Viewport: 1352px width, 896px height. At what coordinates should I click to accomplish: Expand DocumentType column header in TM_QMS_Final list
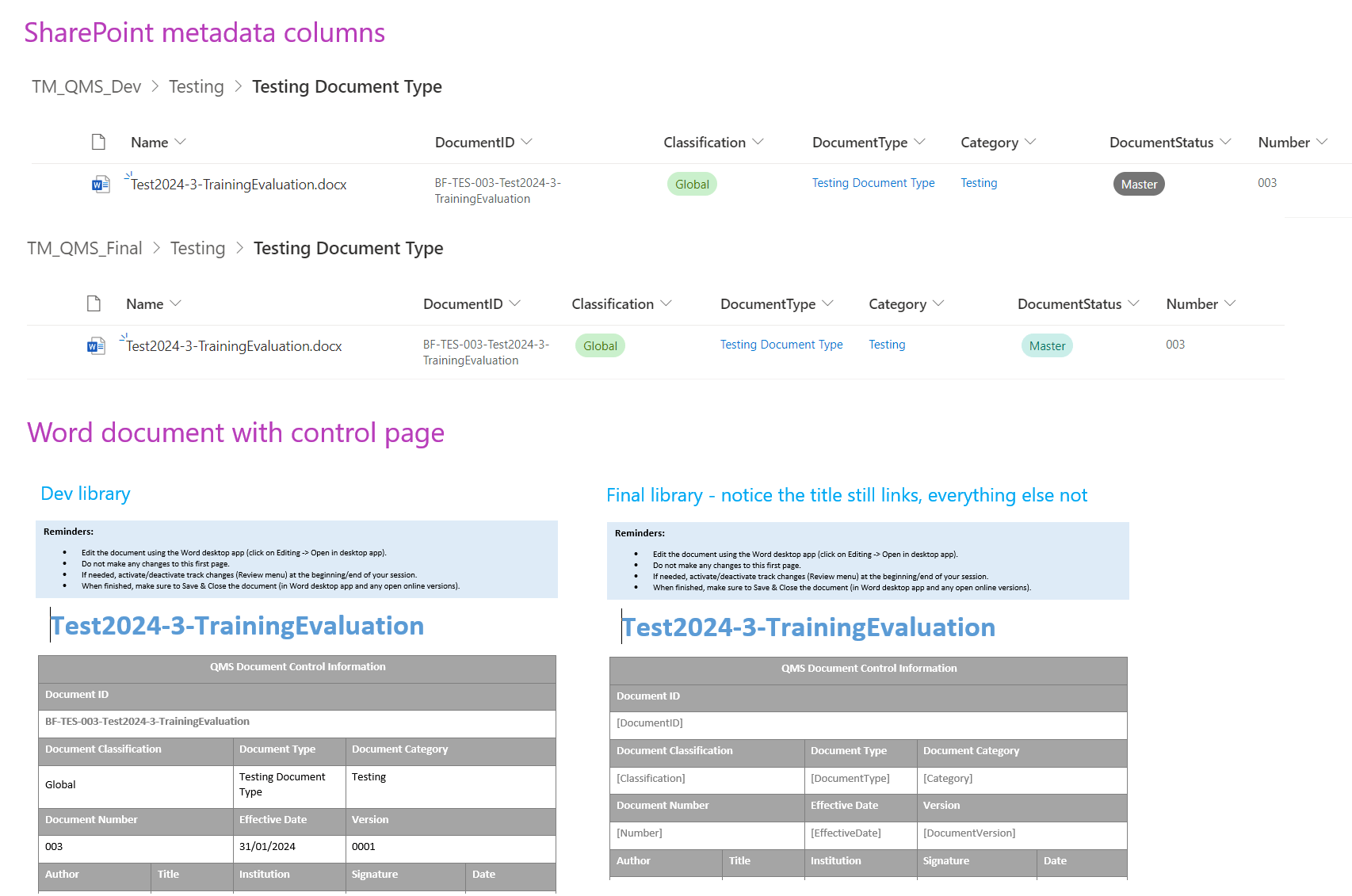click(828, 303)
